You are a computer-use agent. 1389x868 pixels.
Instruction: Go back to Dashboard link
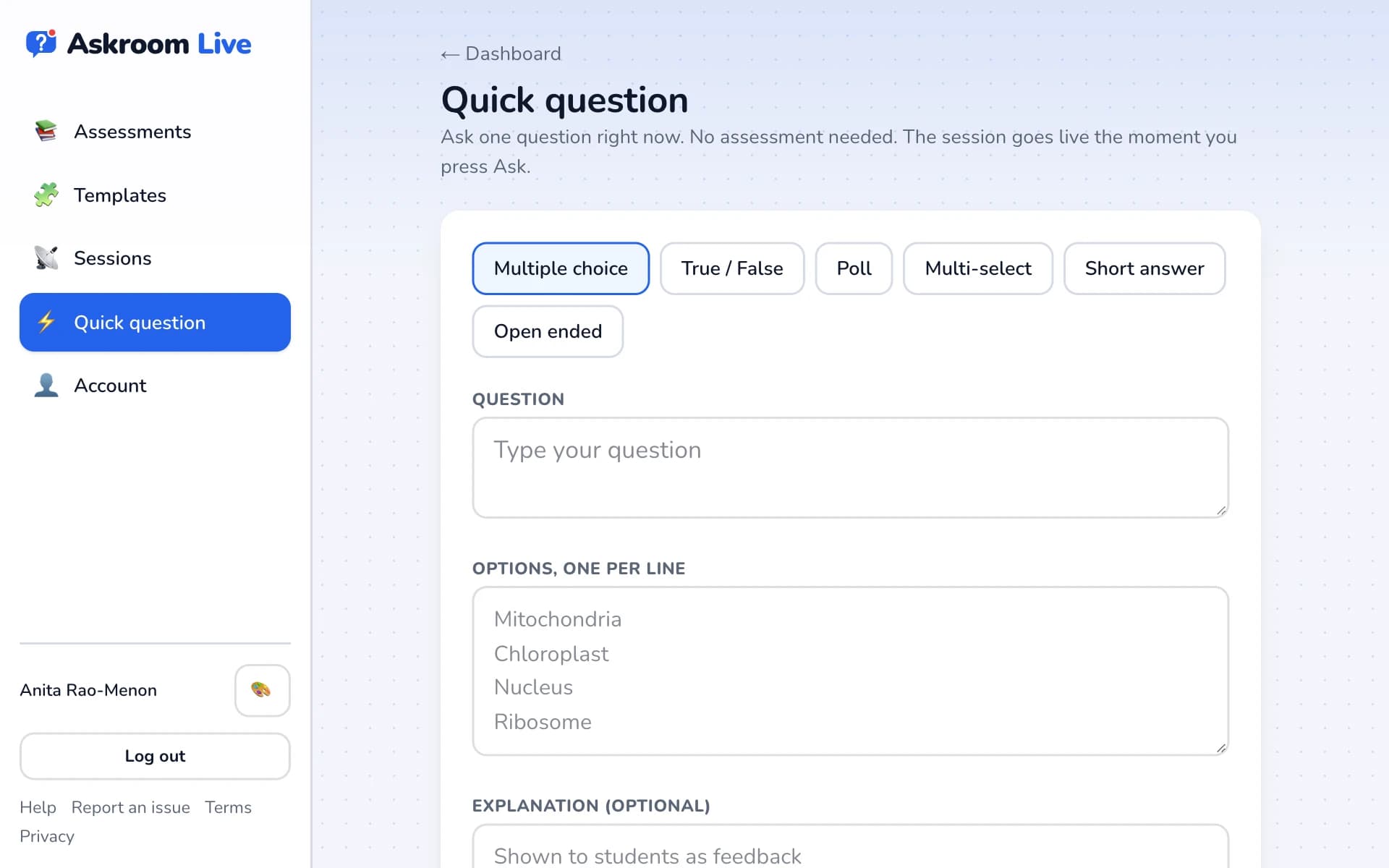(x=501, y=54)
